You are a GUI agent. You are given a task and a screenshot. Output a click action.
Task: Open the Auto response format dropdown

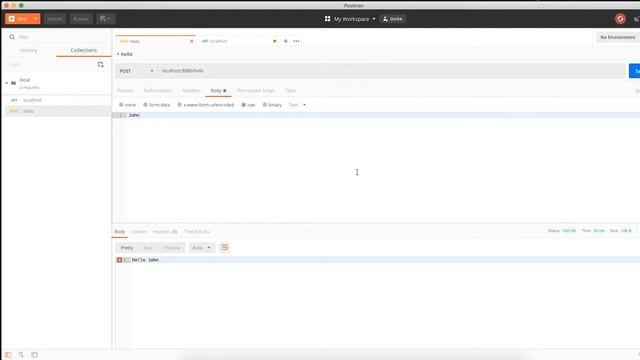(202, 248)
